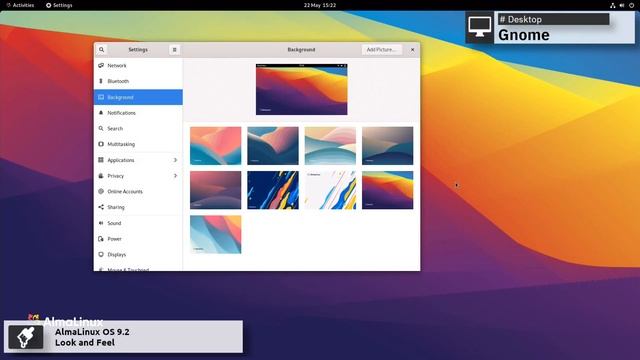Click the date and time in top bar
Screen dimensions: 640x360
(x=320, y=5)
